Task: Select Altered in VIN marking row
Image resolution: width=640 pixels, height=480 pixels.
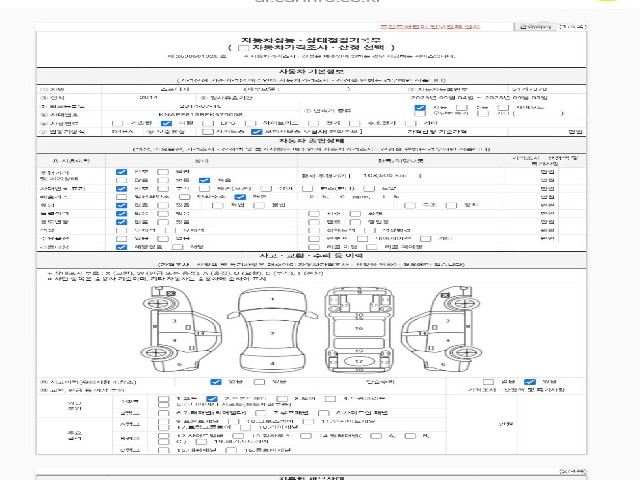Action: (307, 189)
